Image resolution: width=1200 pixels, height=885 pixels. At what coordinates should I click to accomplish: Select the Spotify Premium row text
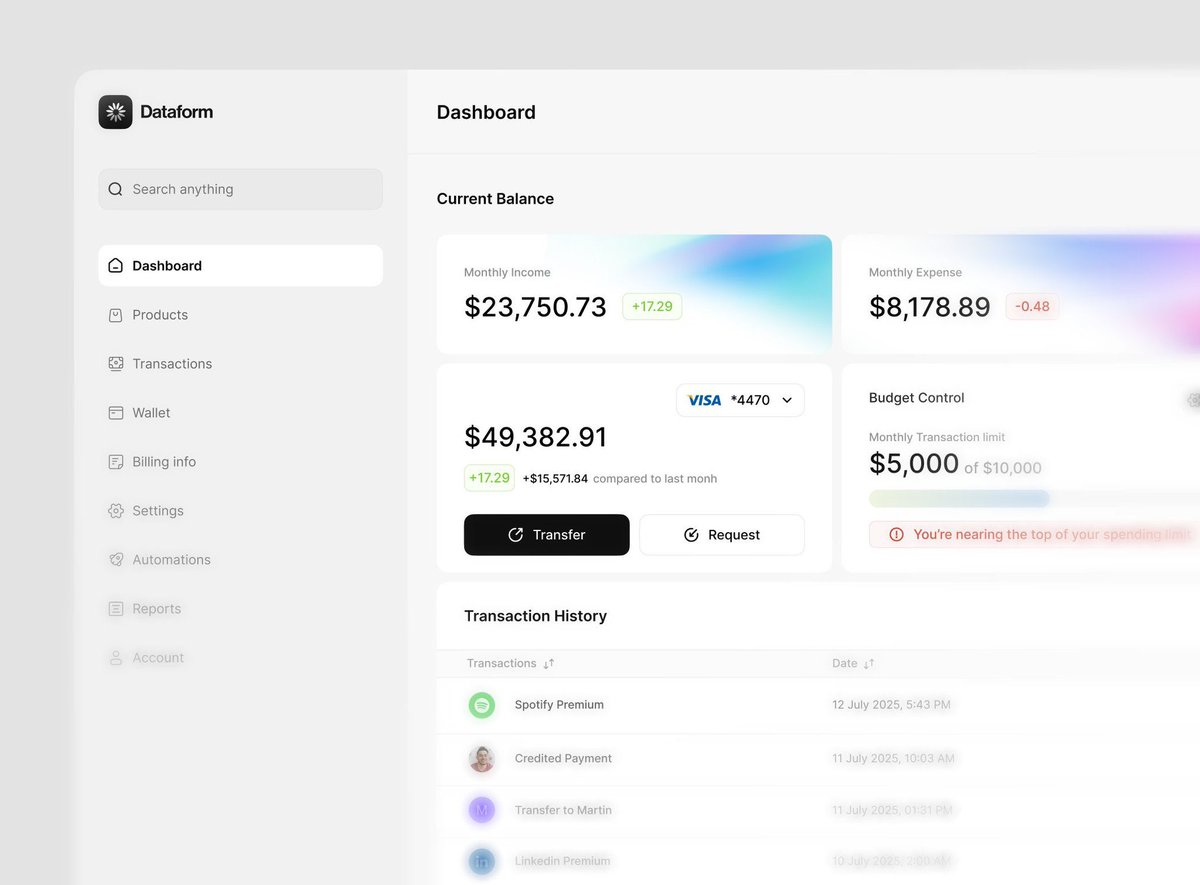click(559, 705)
